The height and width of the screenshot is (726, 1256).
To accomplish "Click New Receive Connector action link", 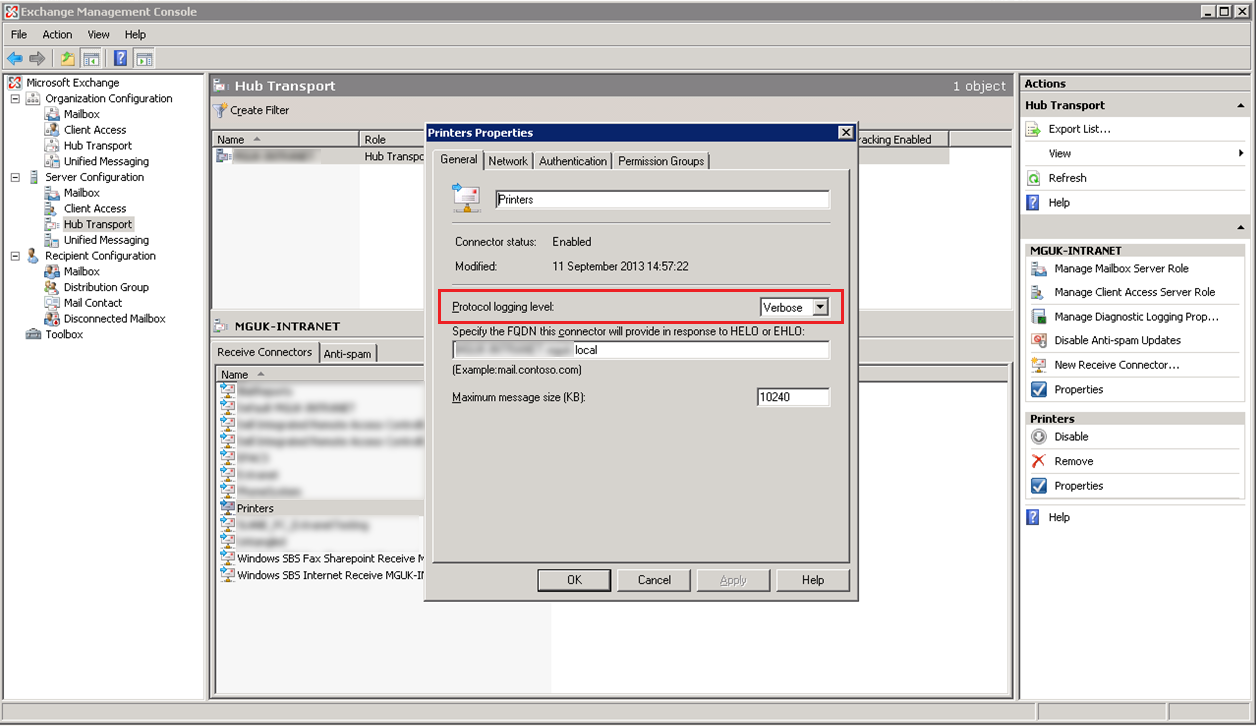I will [x=1117, y=365].
